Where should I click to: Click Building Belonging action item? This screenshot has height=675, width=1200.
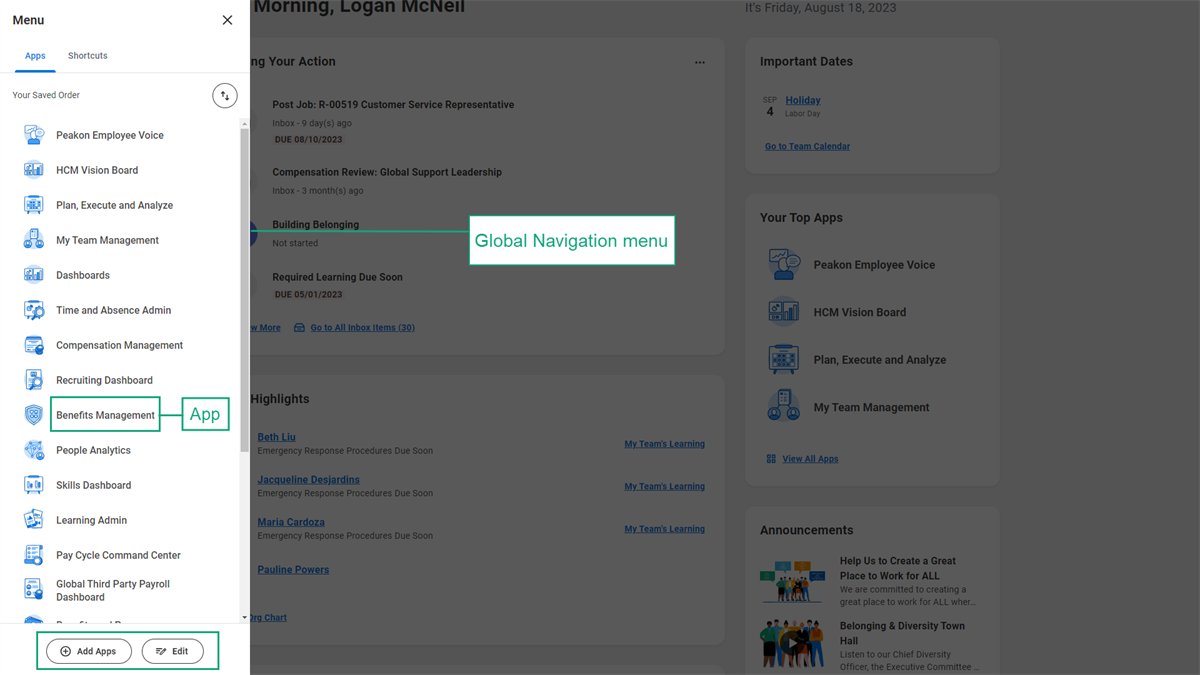[315, 225]
